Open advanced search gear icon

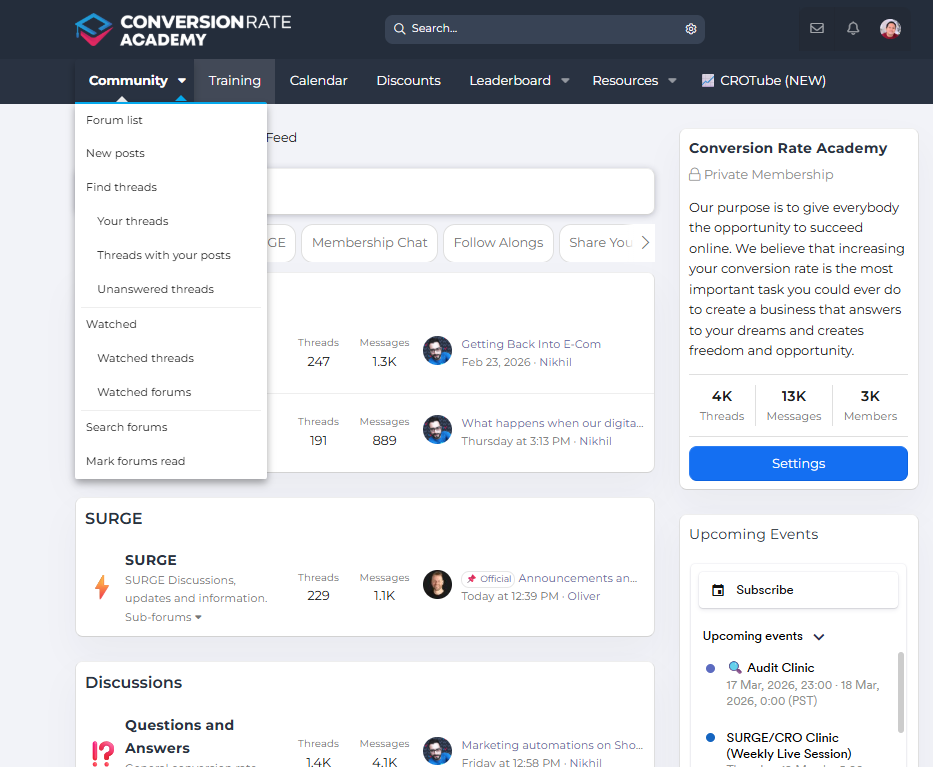point(690,29)
